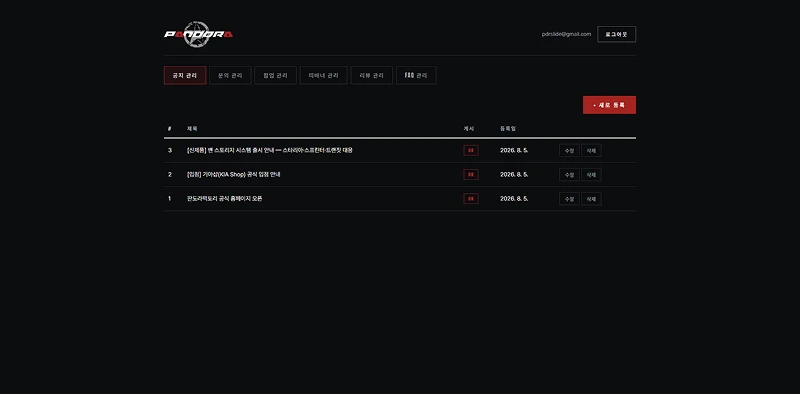Delete the 기아샵(KIA Shop) notice with 삭제
Screen dimensions: 800x394
tap(591, 175)
